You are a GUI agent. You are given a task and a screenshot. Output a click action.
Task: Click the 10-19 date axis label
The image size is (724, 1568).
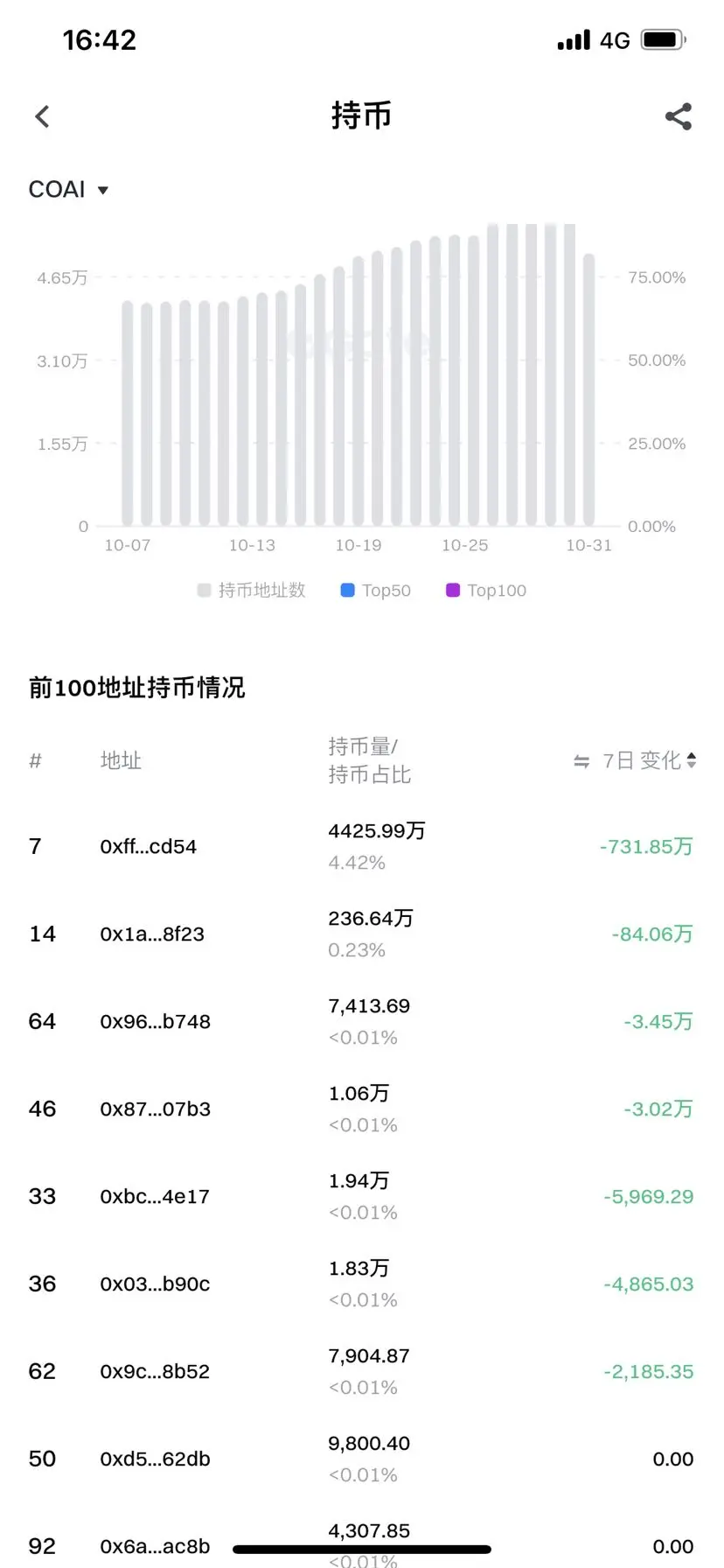(359, 545)
